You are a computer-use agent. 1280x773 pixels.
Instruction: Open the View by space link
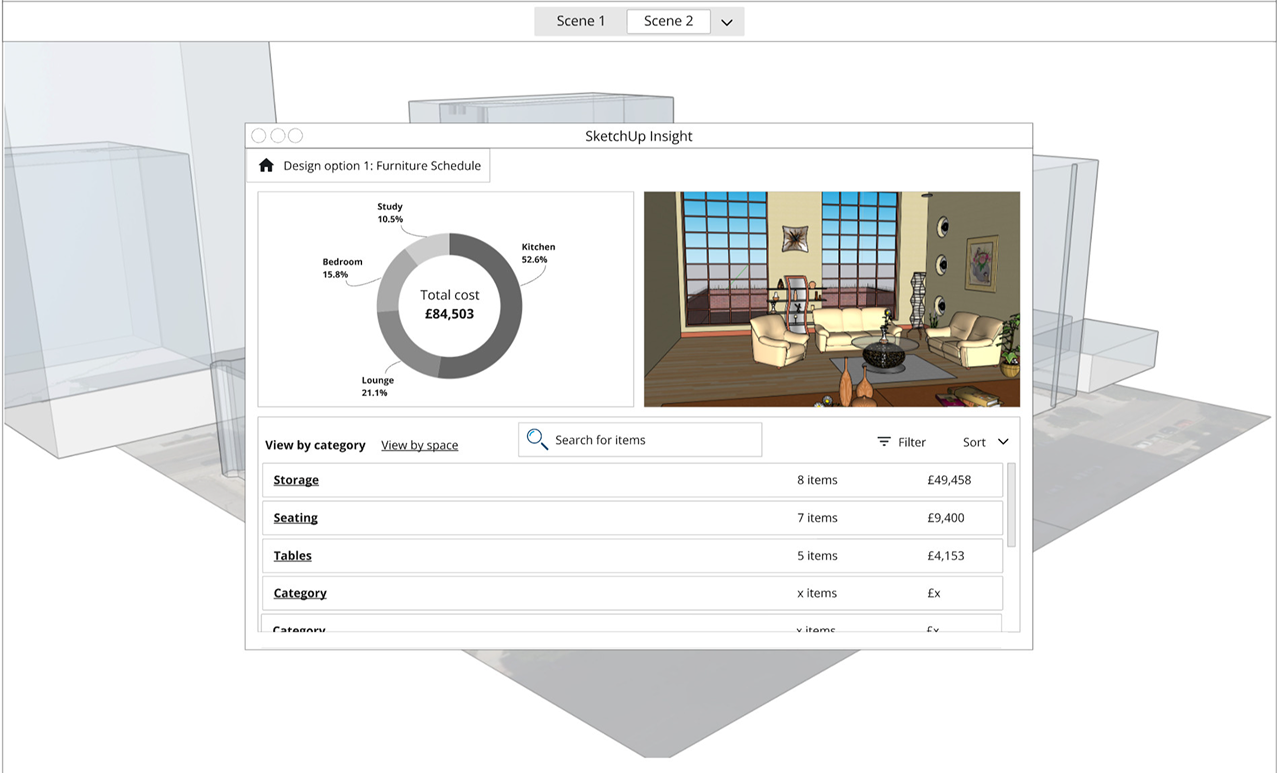pos(420,445)
